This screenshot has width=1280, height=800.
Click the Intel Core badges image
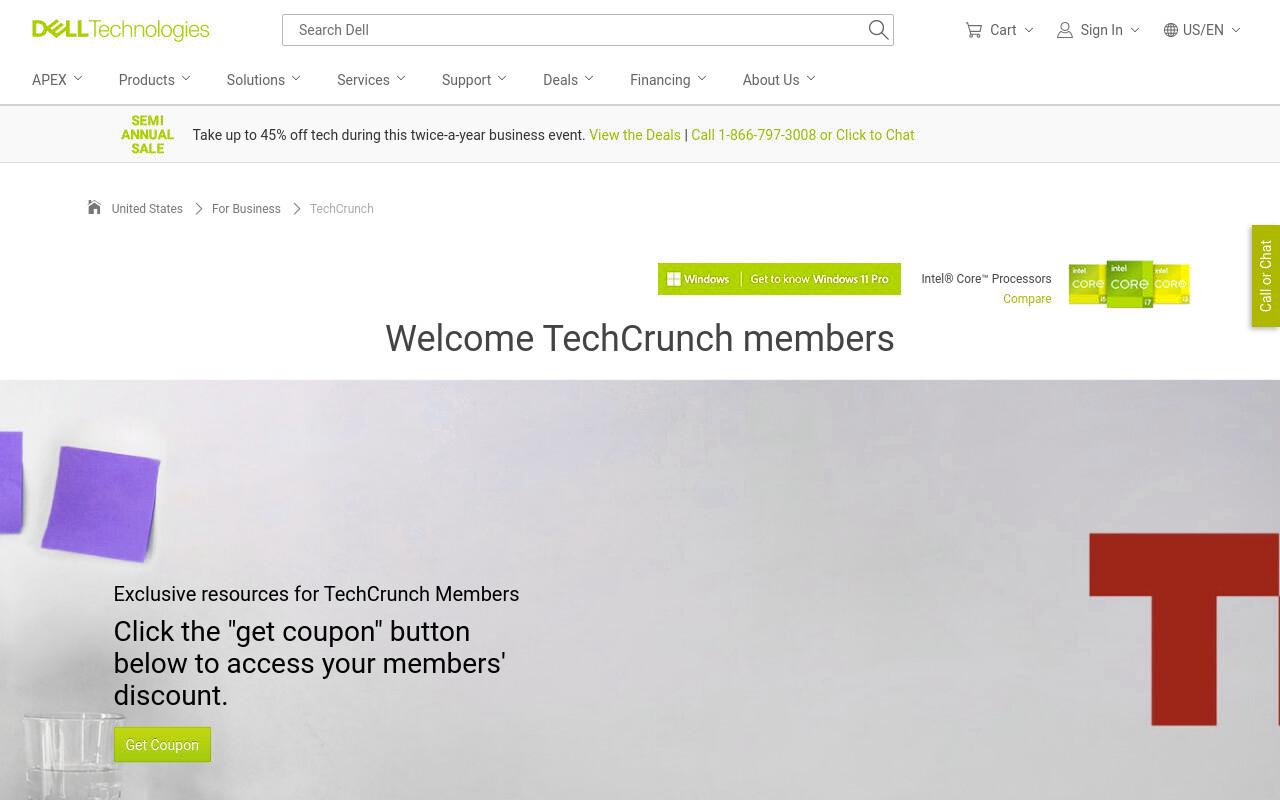coord(1129,284)
